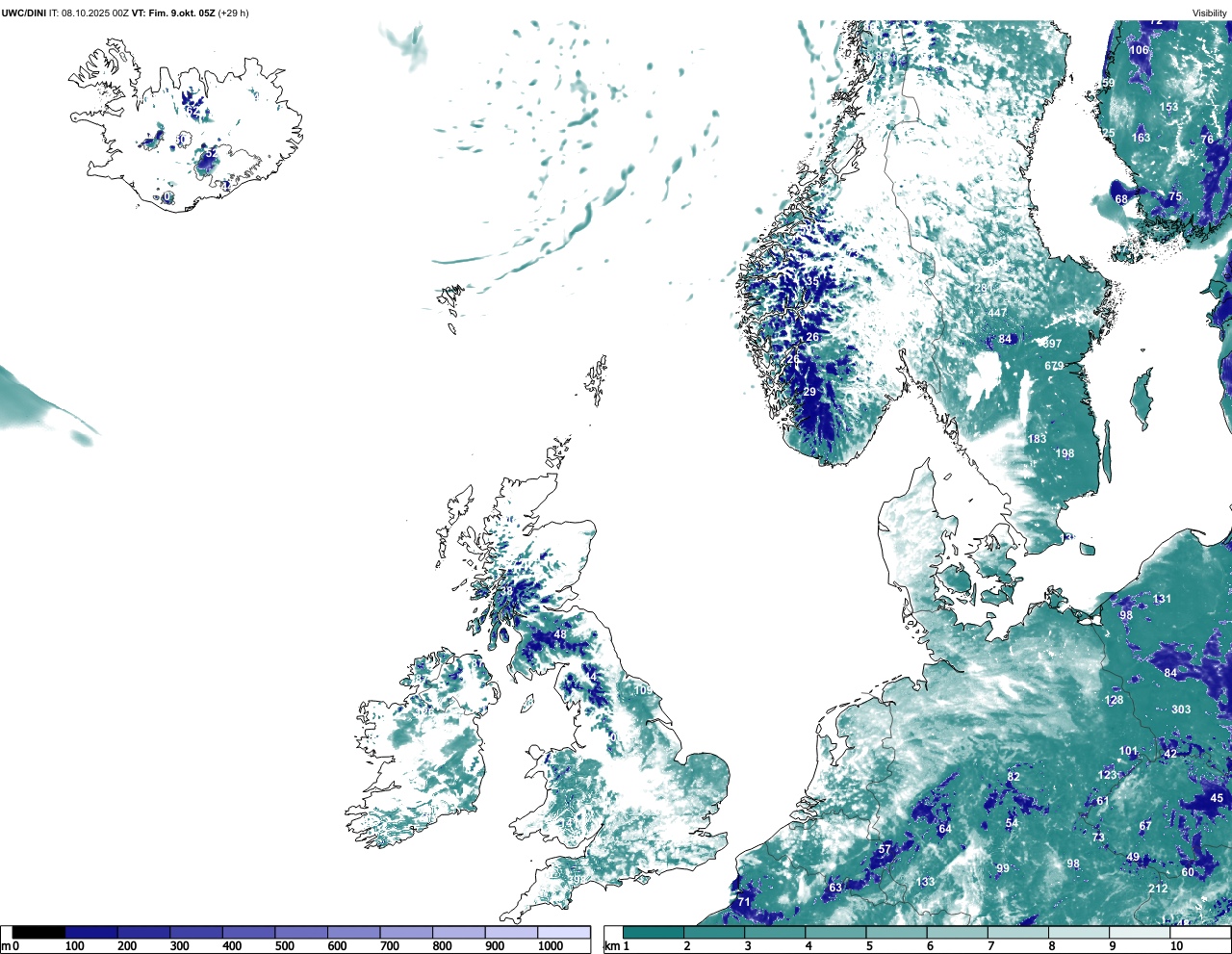Screen dimensions: 1232x954
Task: Click the '303' value in Poland
Action: (1181, 709)
